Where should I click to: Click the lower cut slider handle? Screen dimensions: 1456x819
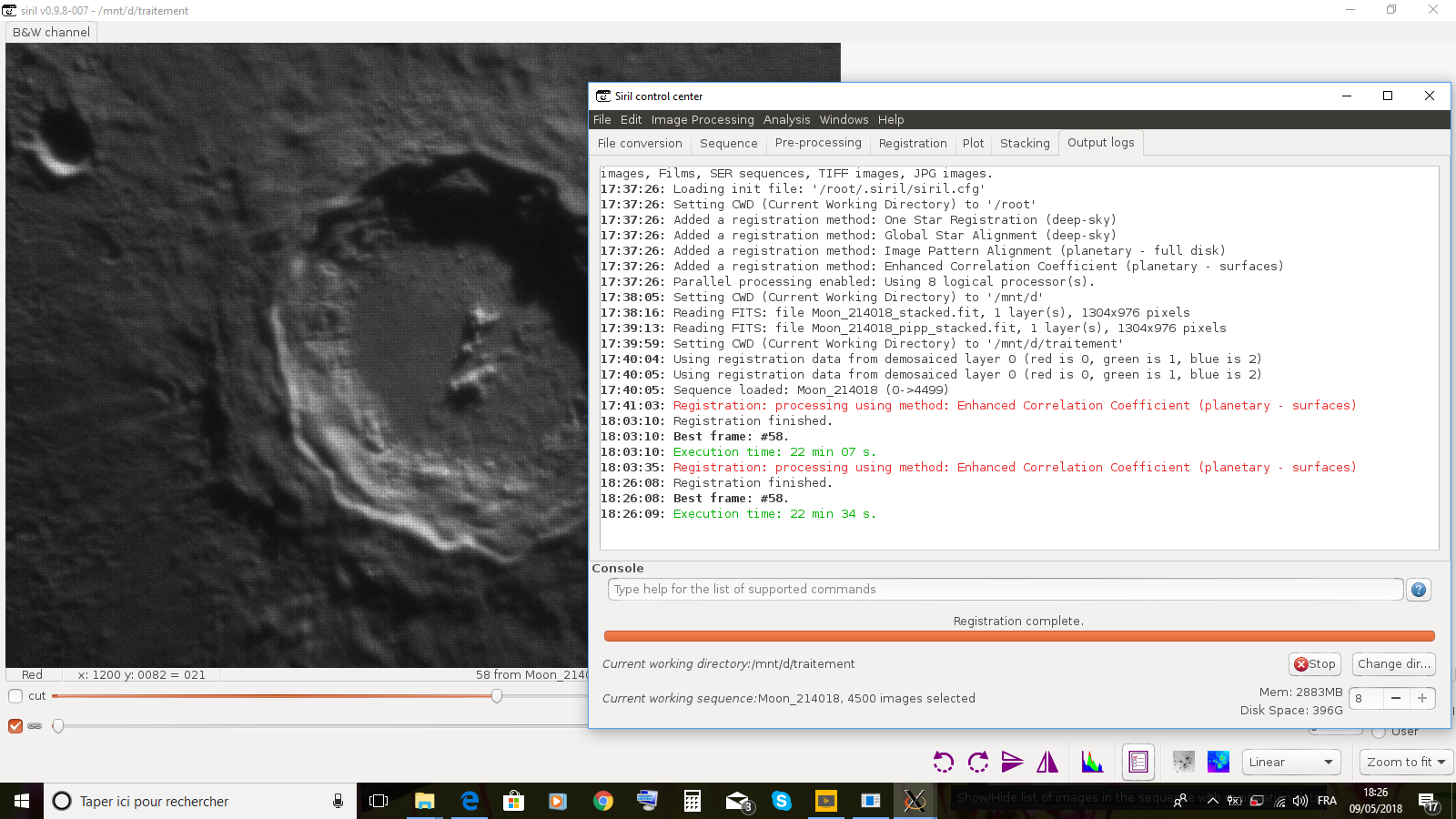58,726
